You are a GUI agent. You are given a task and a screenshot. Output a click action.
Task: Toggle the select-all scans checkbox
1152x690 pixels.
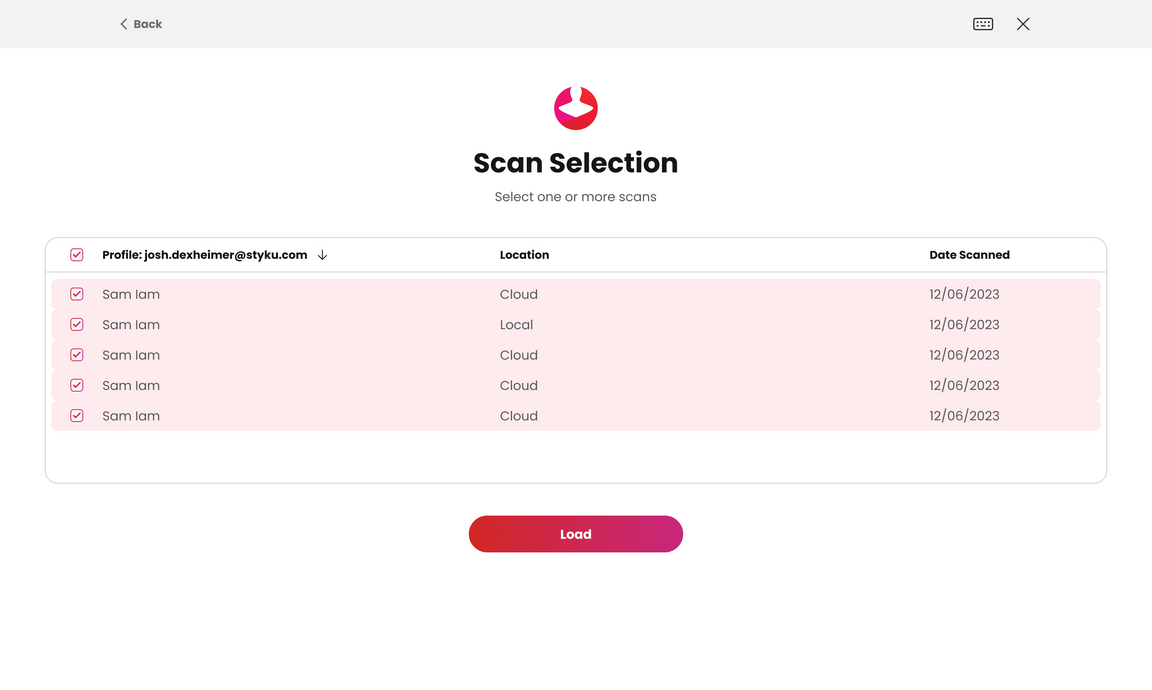(x=77, y=255)
